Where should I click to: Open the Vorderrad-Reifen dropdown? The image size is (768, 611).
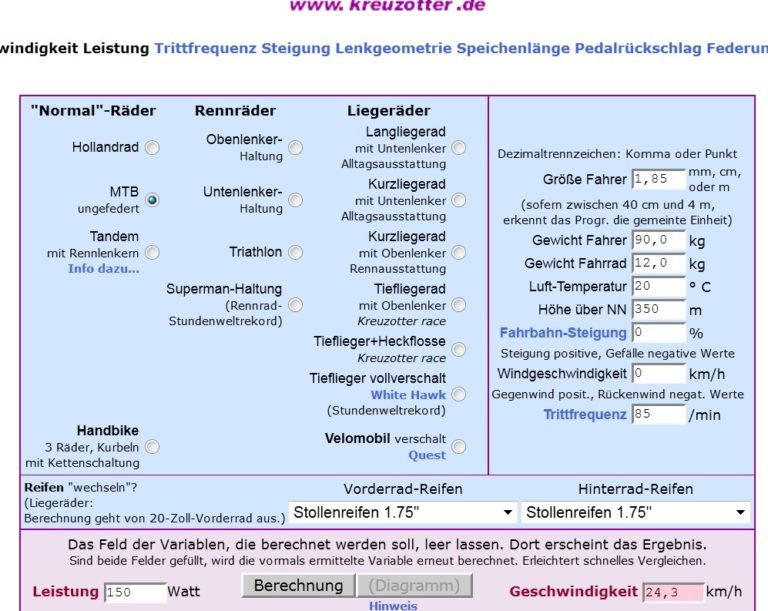point(403,513)
